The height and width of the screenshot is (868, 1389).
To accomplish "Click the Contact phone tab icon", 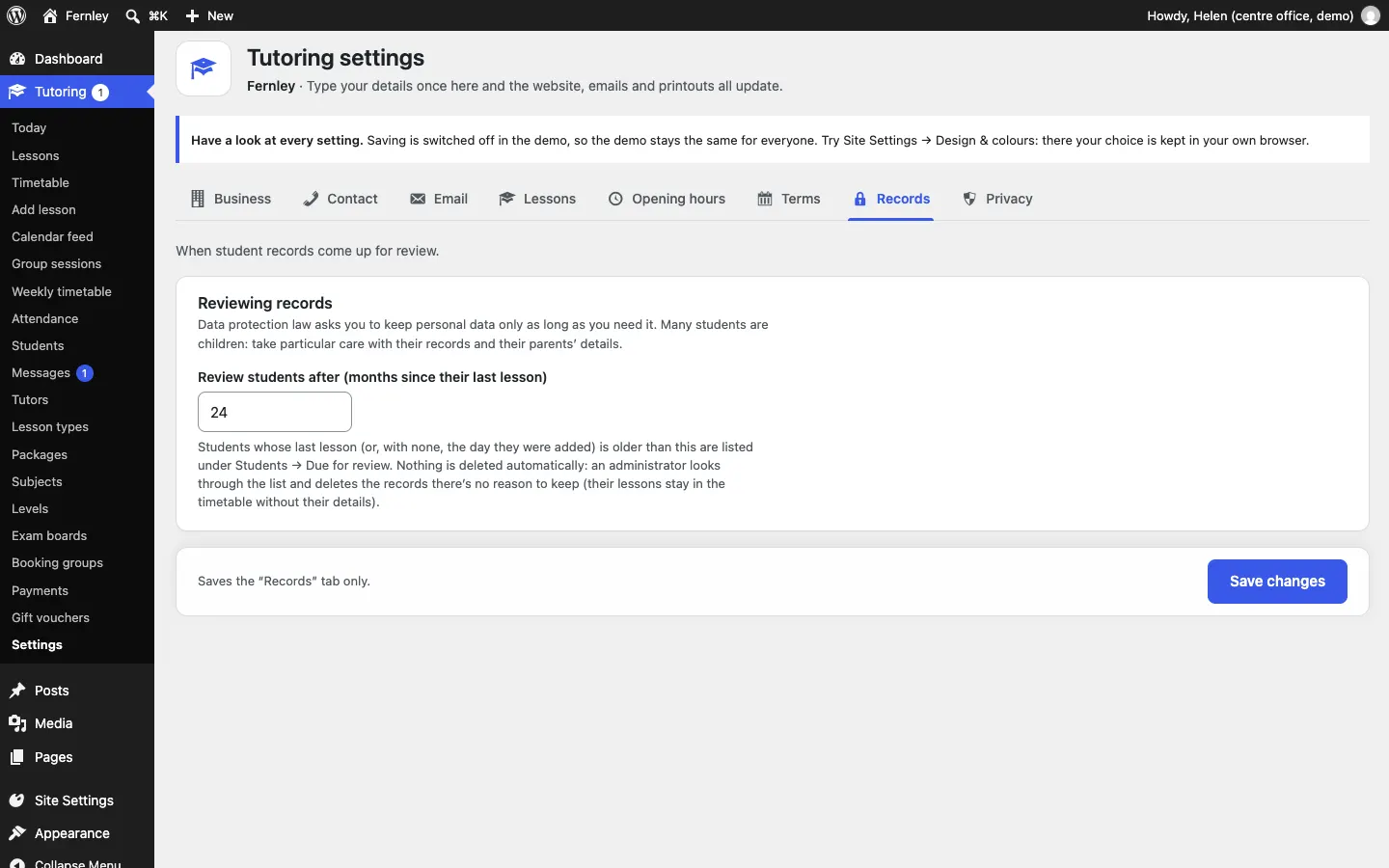I will click(x=311, y=199).
